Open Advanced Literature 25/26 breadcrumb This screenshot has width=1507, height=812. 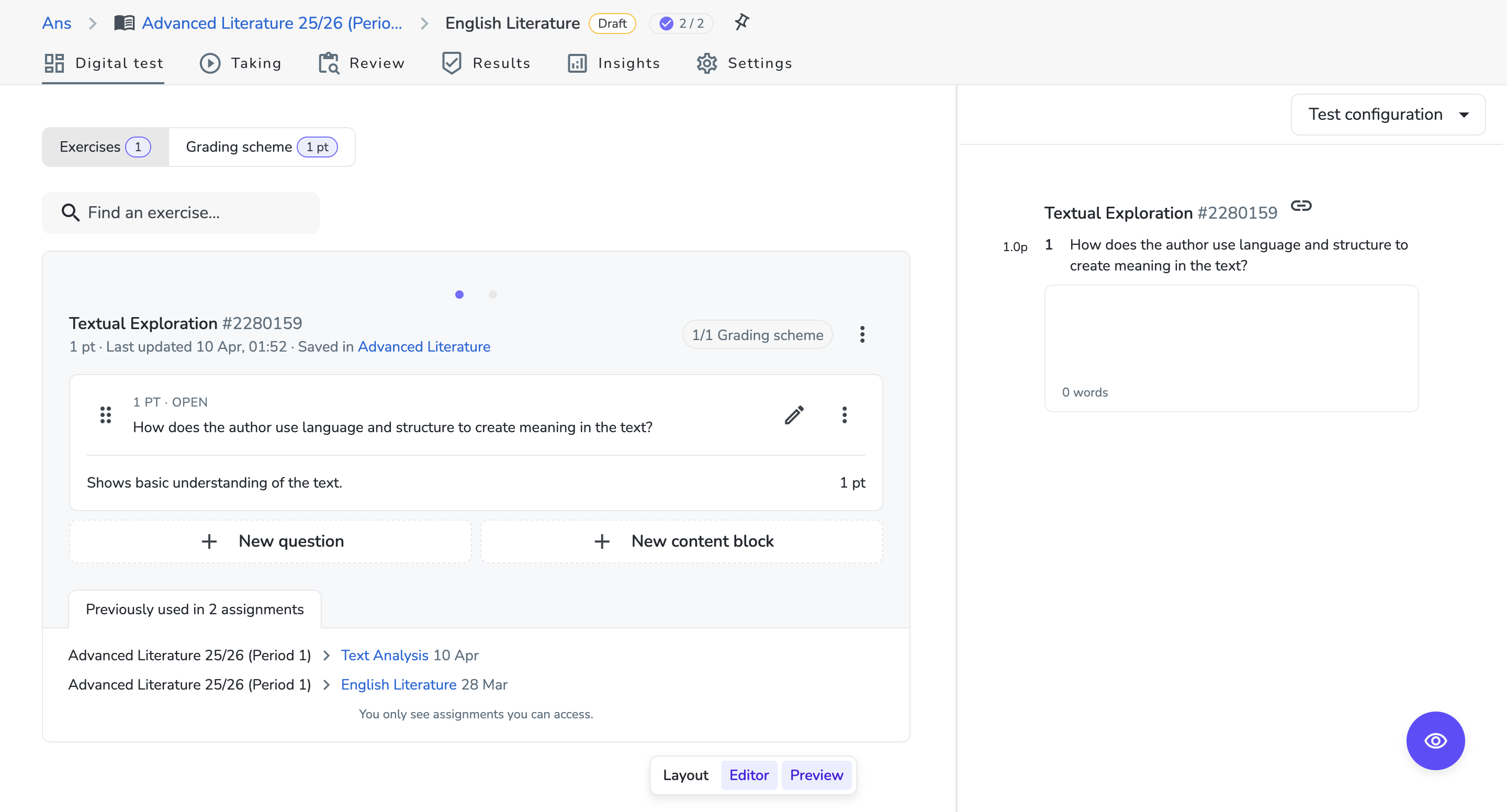(272, 24)
